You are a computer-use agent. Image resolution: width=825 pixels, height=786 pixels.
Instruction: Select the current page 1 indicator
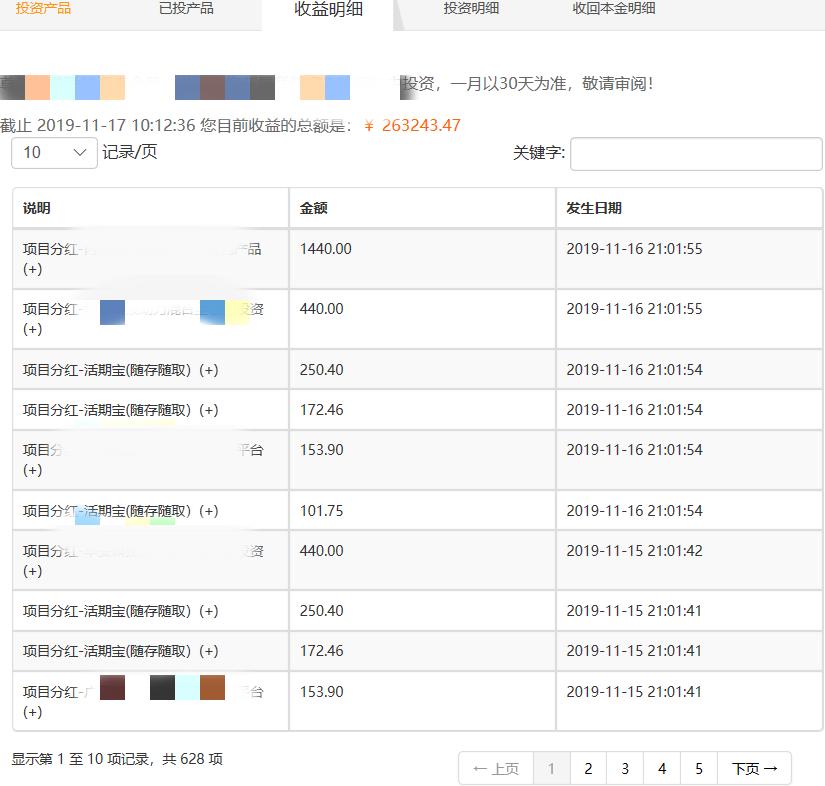click(551, 768)
